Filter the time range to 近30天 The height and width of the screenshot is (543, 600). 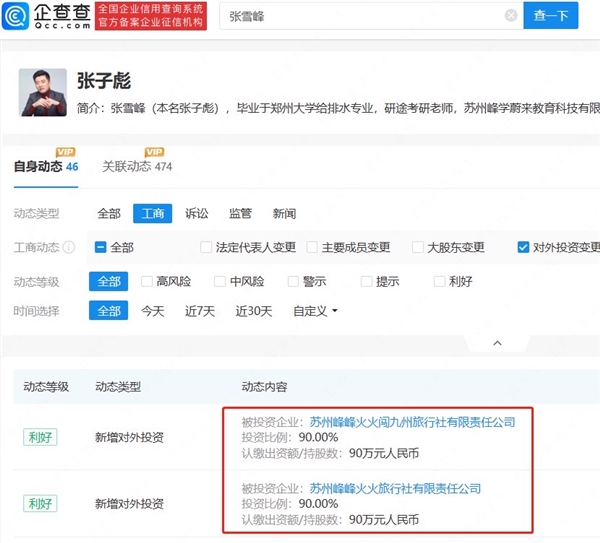(254, 311)
